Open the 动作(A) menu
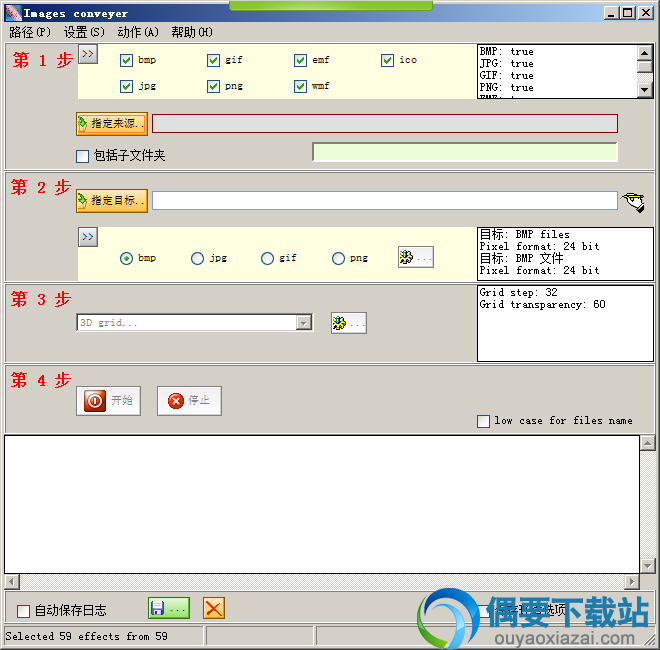660x650 pixels. (138, 32)
